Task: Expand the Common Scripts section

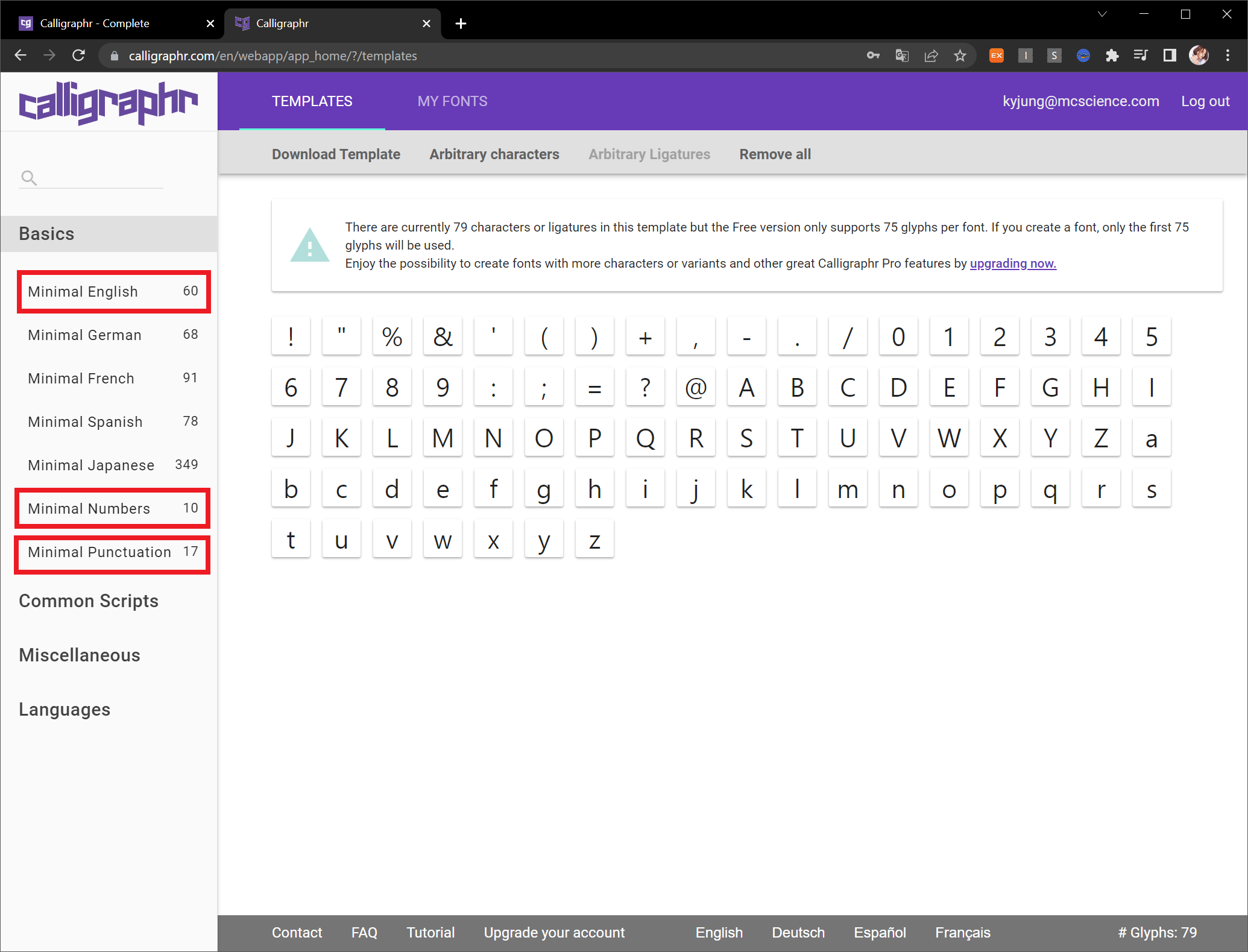Action: (x=89, y=601)
